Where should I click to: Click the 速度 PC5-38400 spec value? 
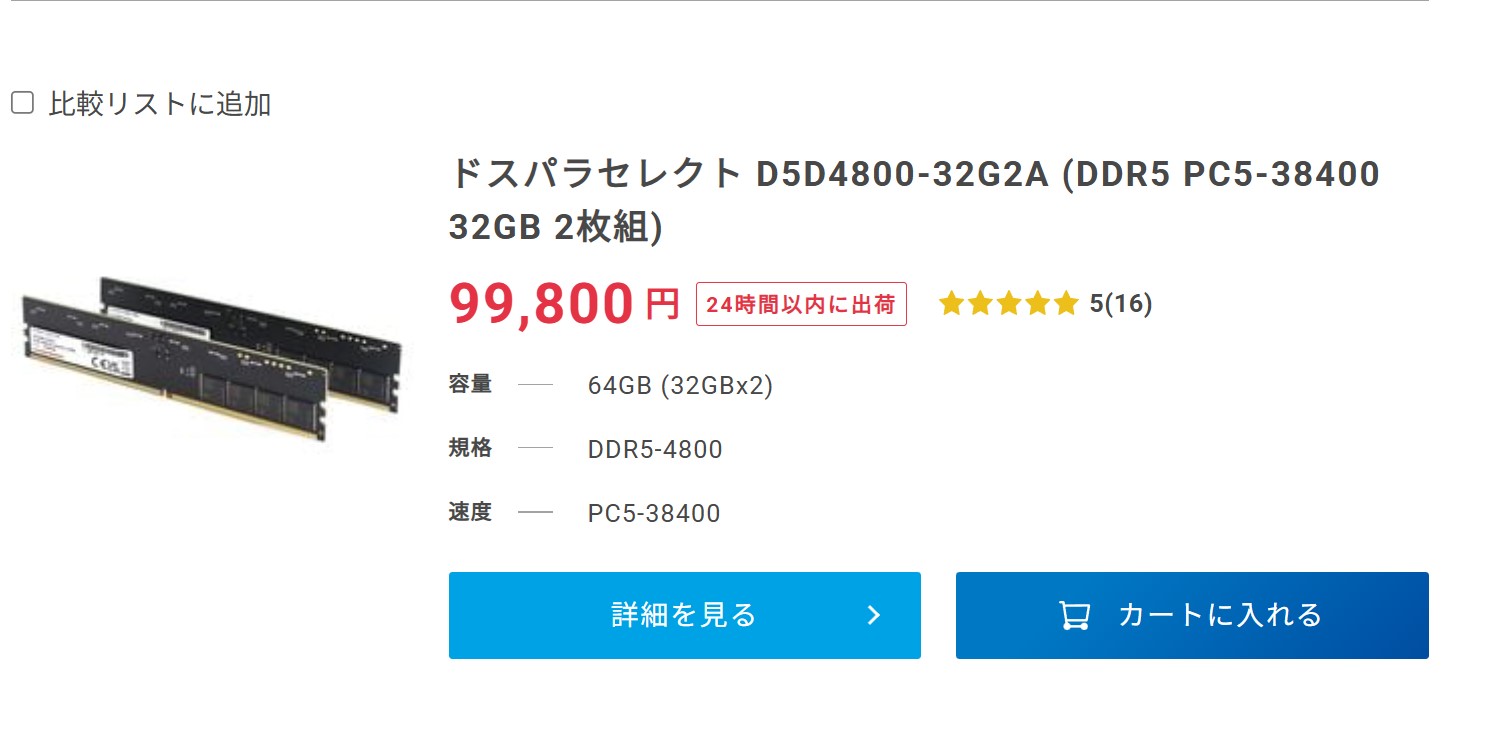(x=652, y=513)
